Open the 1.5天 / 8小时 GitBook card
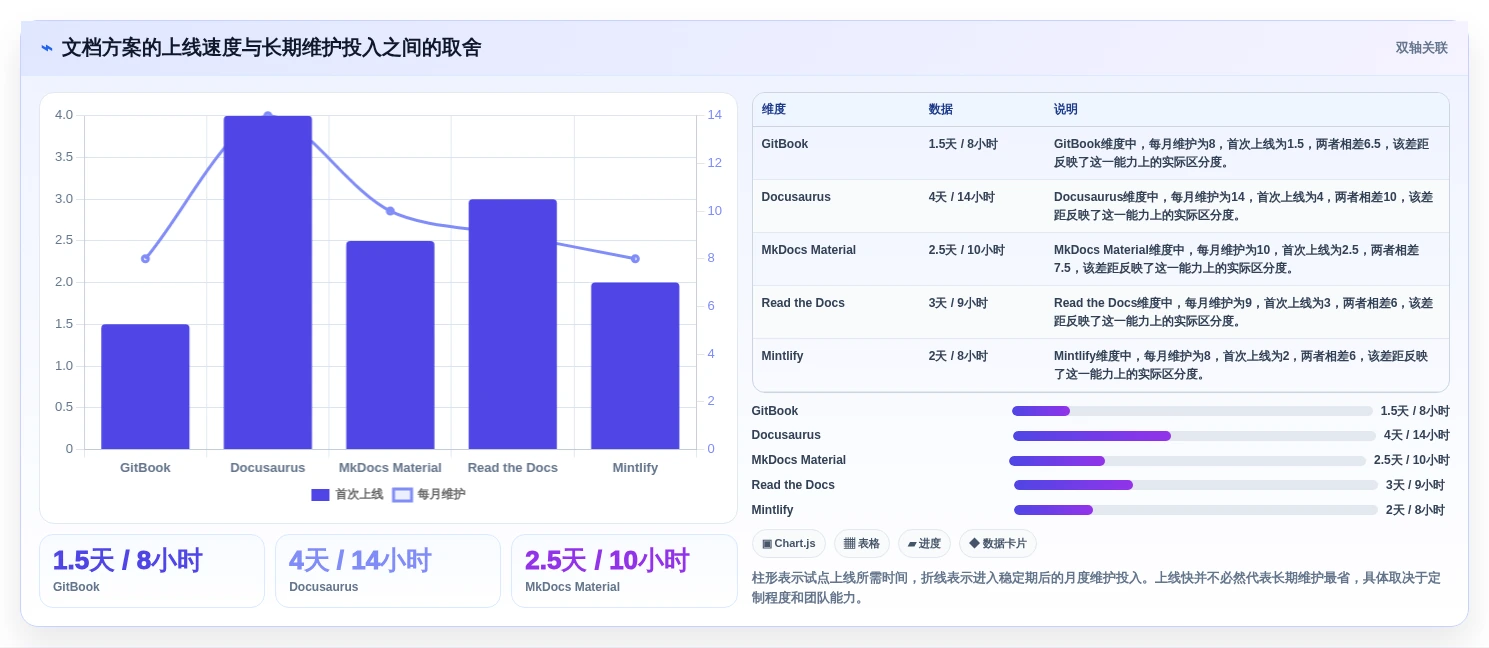The height and width of the screenshot is (648, 1489). tap(152, 571)
